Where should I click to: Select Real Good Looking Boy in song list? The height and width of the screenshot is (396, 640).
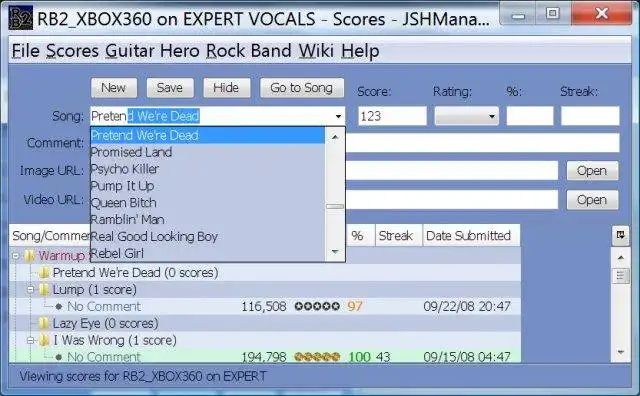208,237
